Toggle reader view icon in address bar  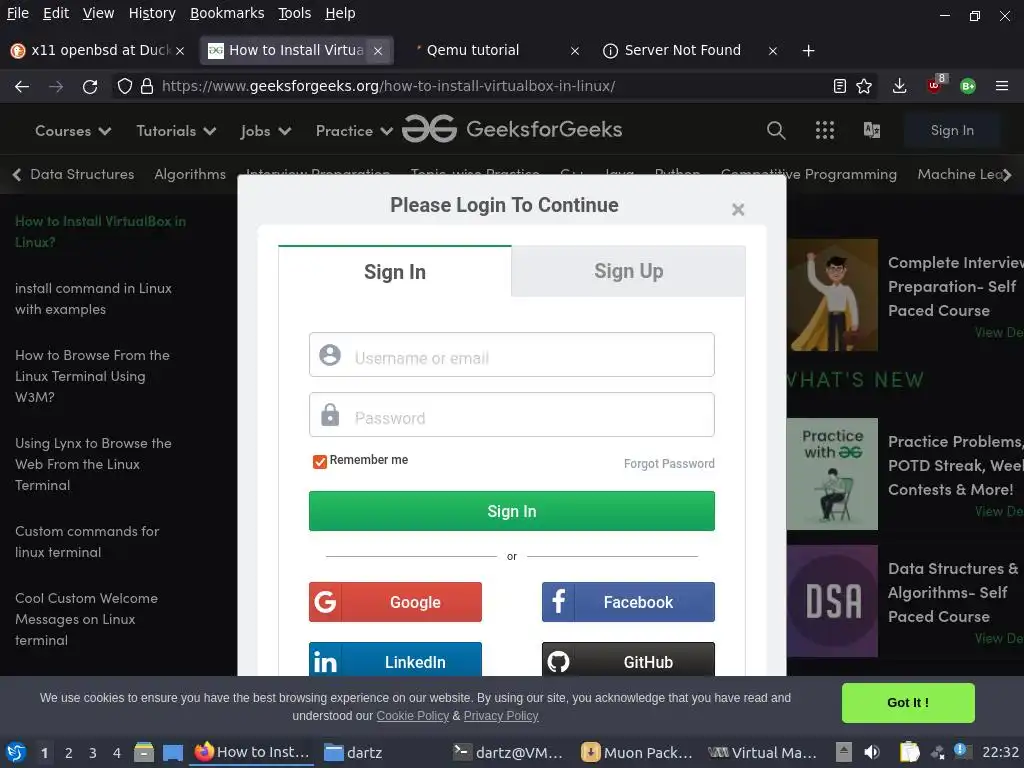(x=840, y=86)
